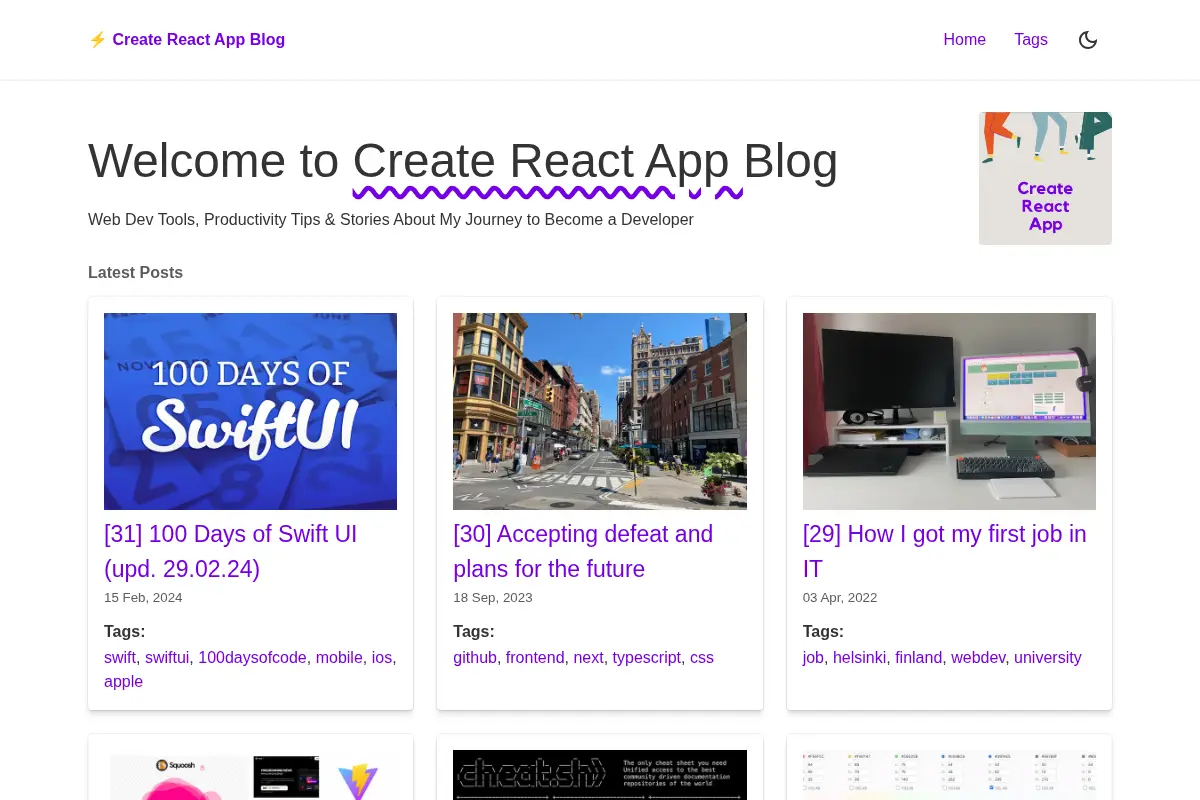Select the frontend tag
Viewport: 1200px width, 800px height.
tap(535, 658)
